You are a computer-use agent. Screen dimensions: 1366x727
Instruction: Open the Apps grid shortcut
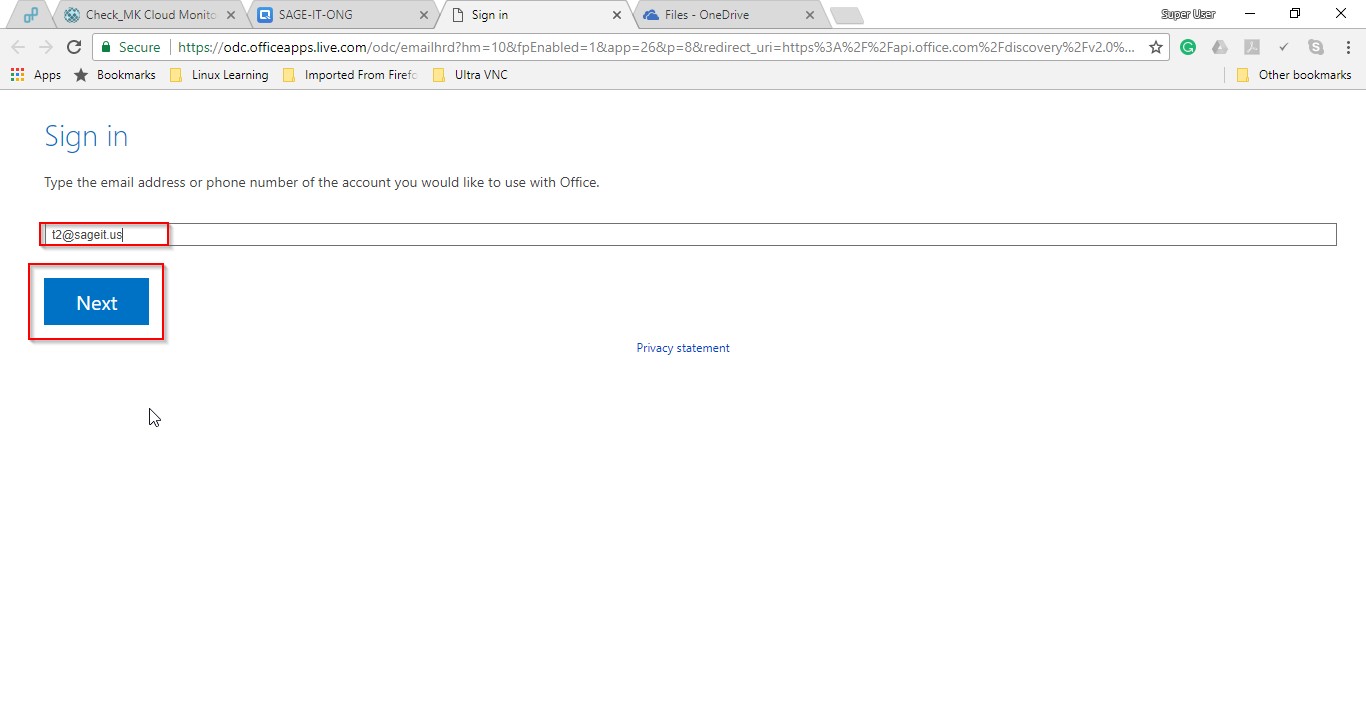coord(35,75)
